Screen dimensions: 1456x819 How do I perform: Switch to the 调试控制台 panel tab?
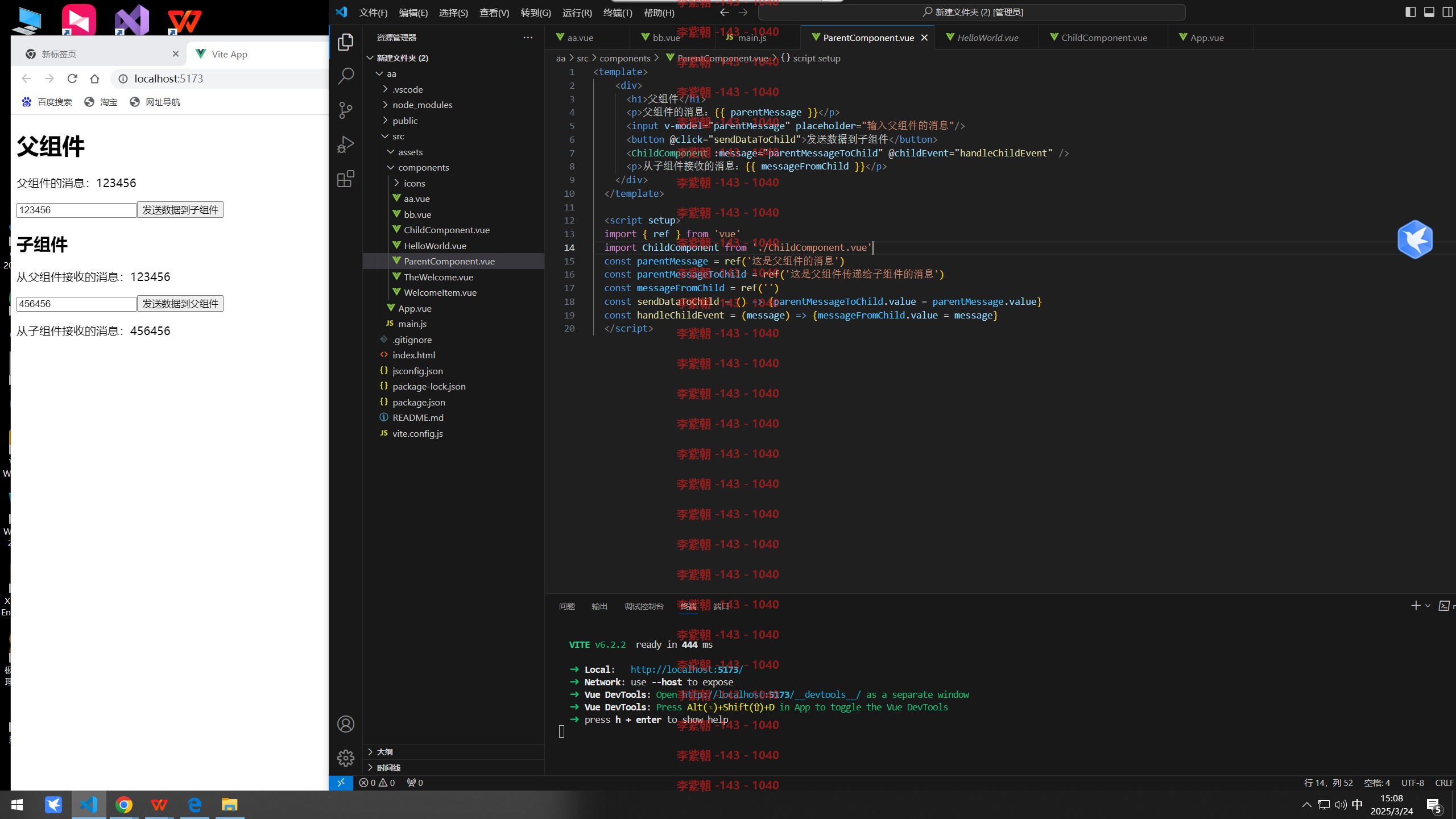(x=643, y=606)
